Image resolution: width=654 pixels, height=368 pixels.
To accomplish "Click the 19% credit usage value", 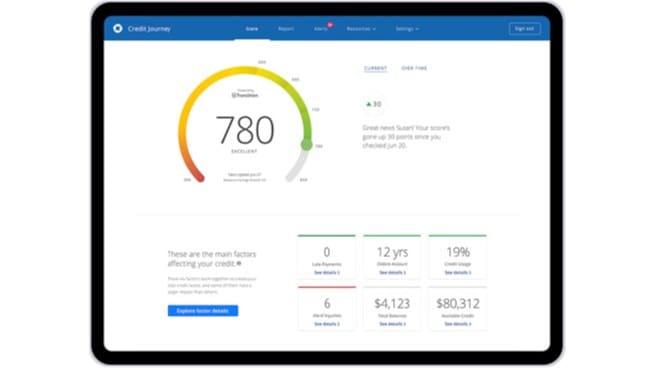I will coord(458,252).
